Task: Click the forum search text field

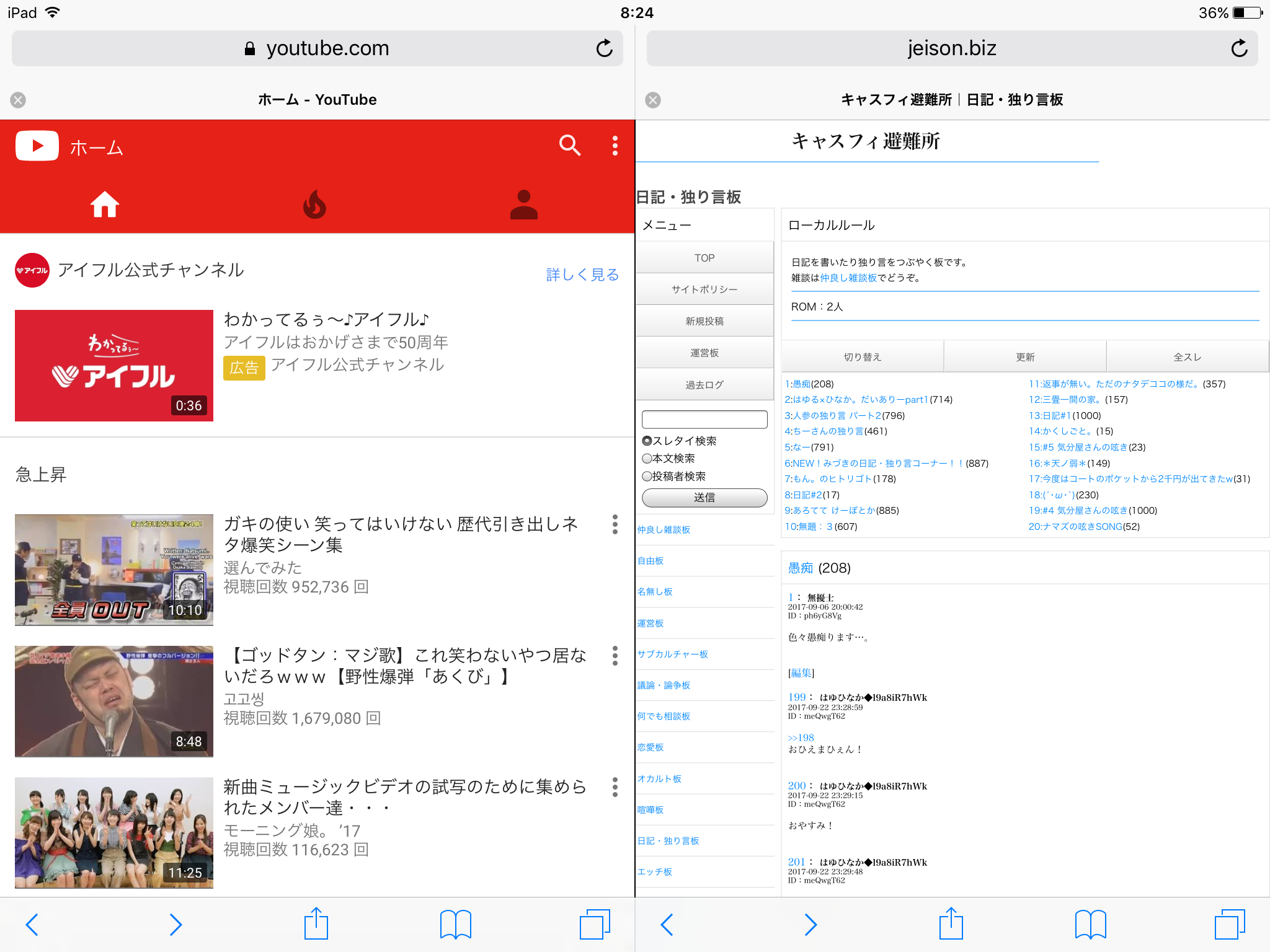Action: coord(704,420)
